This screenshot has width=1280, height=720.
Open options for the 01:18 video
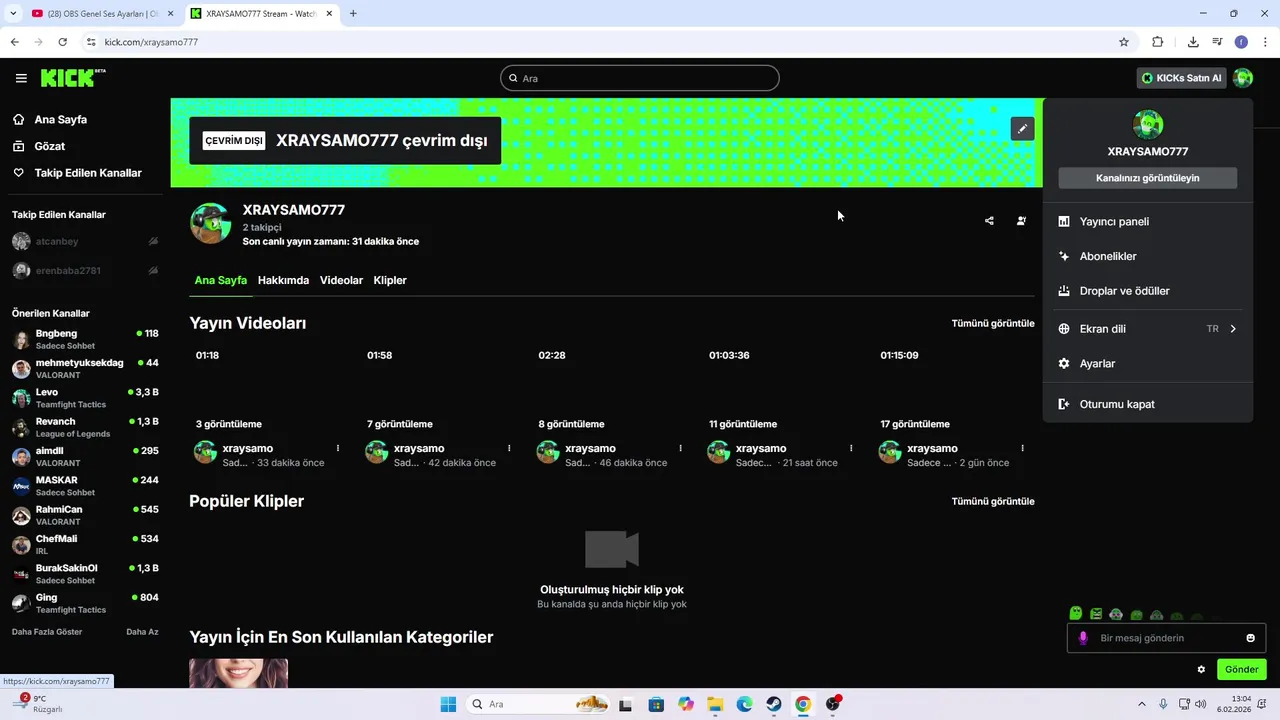[x=338, y=448]
